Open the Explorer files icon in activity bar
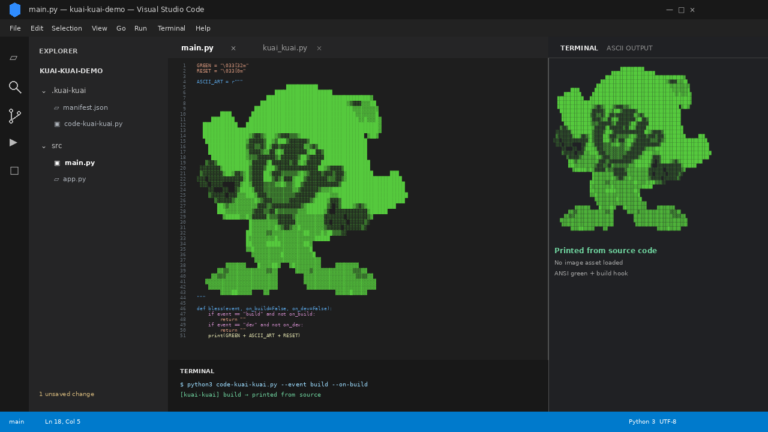Viewport: 768px width, 432px height. (x=14, y=58)
